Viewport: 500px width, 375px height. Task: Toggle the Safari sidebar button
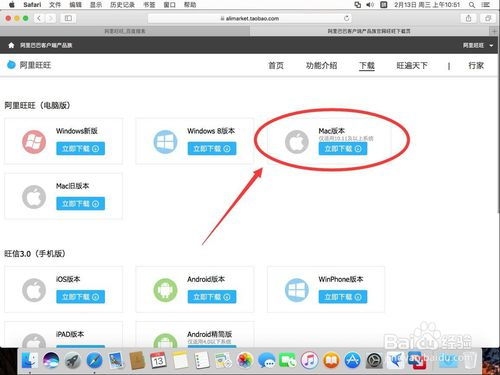(68, 18)
